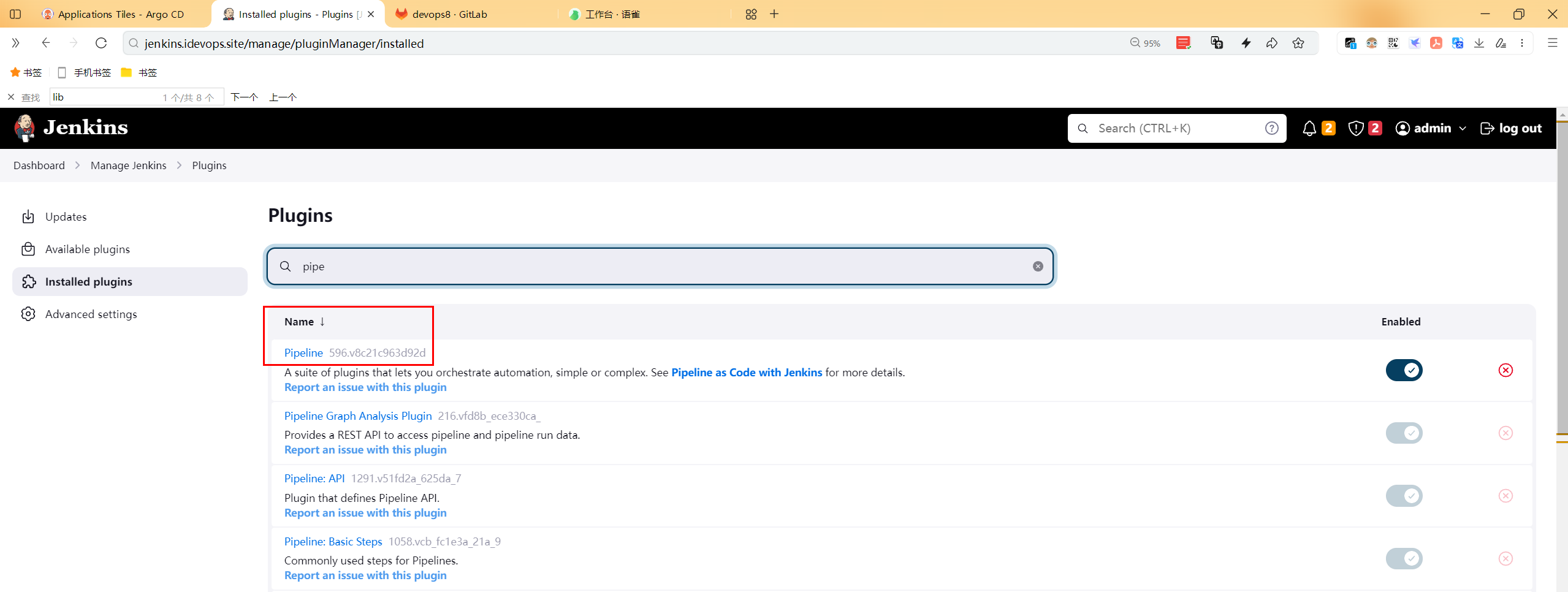Find next match with 下一个 button
This screenshot has width=1568, height=592.
244,97
